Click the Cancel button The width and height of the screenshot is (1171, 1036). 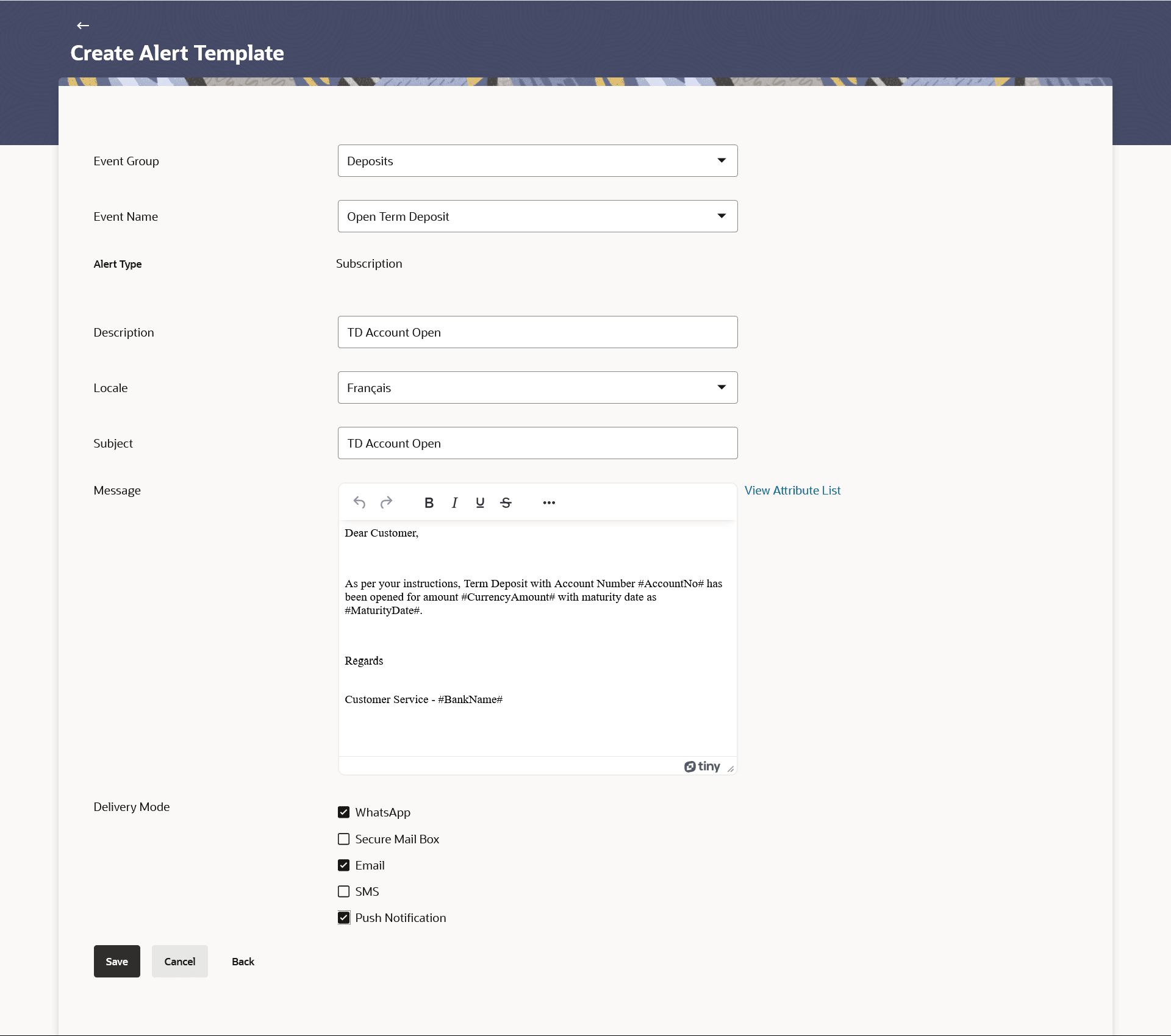[x=179, y=962]
